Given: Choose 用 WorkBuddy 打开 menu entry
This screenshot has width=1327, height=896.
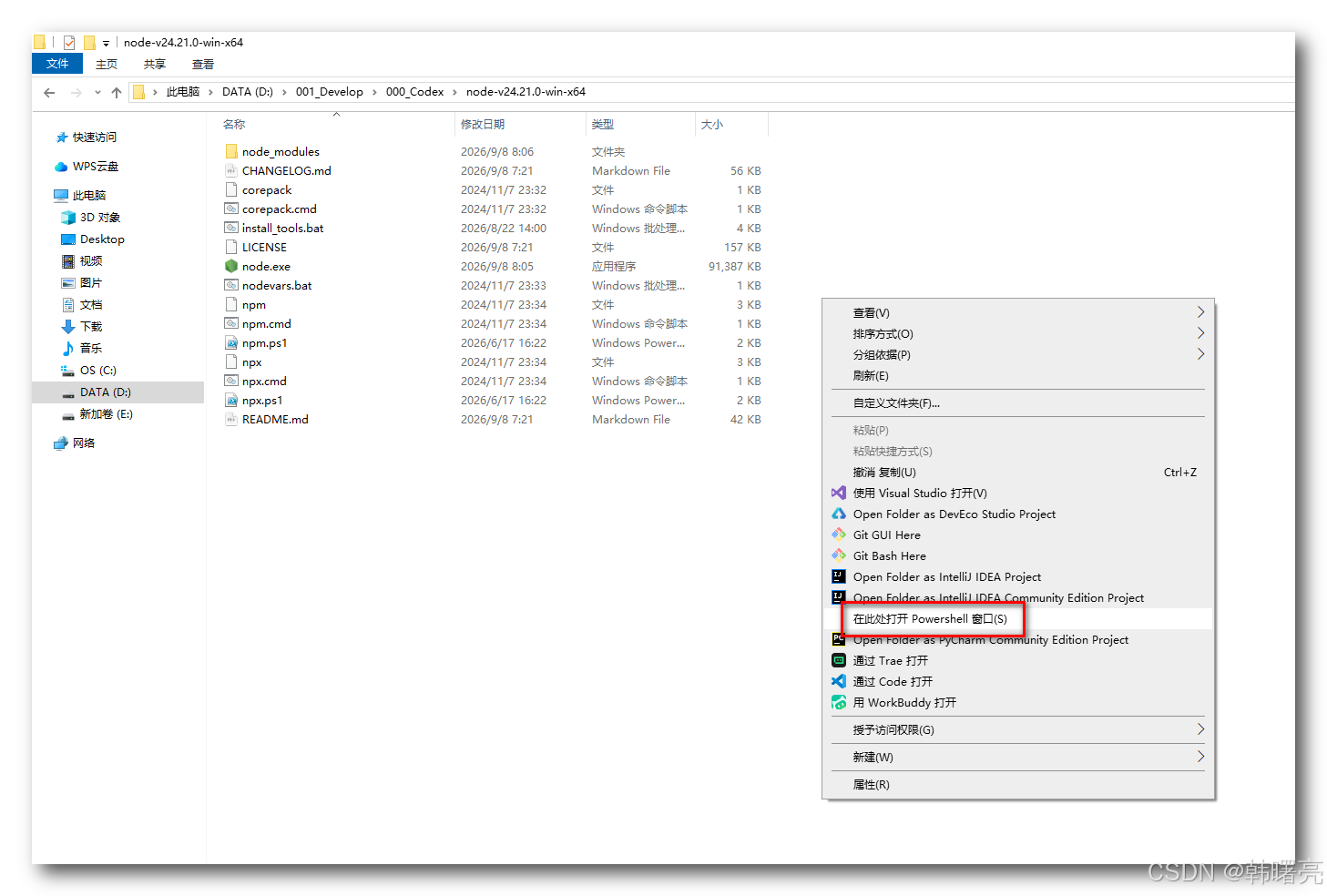Looking at the screenshot, I should (x=1018, y=702).
